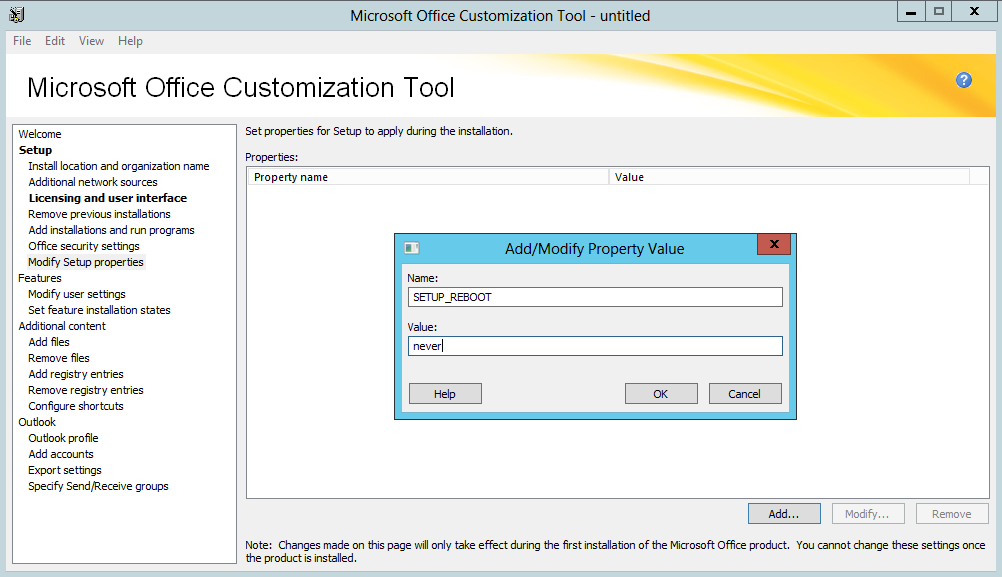Image resolution: width=1002 pixels, height=577 pixels.
Task: Open Configure shortcuts page
Action: pos(75,406)
